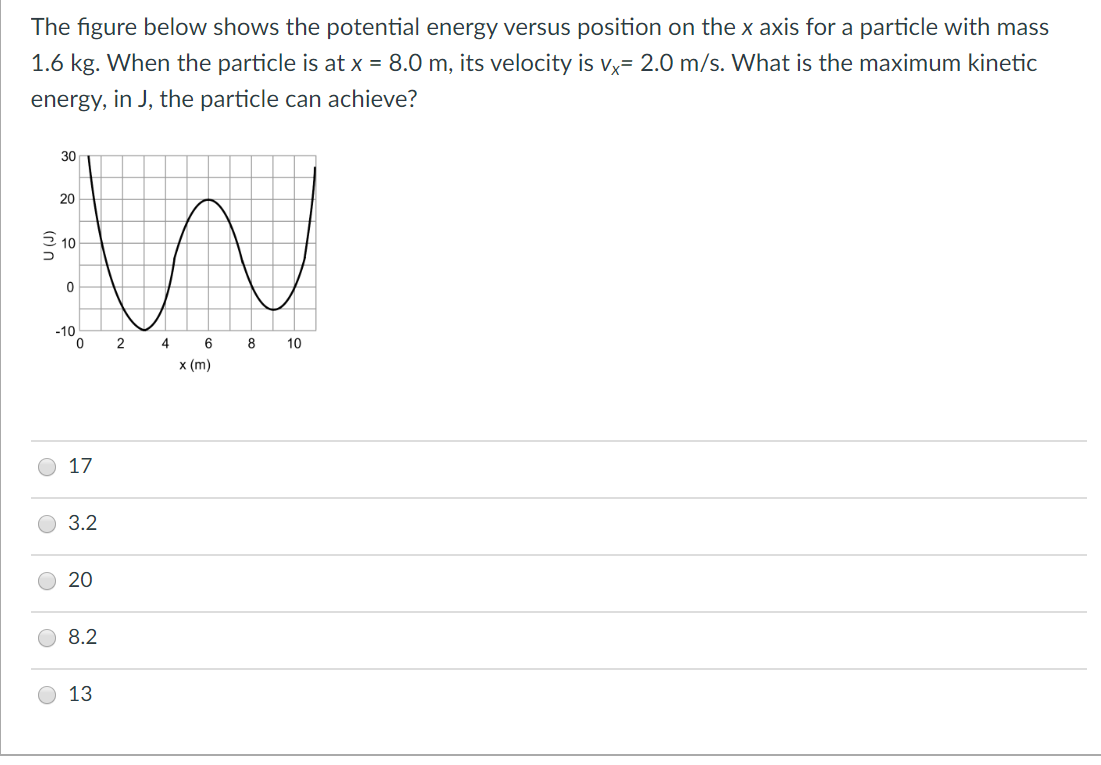Click the answer choice text 8.2

click(85, 637)
